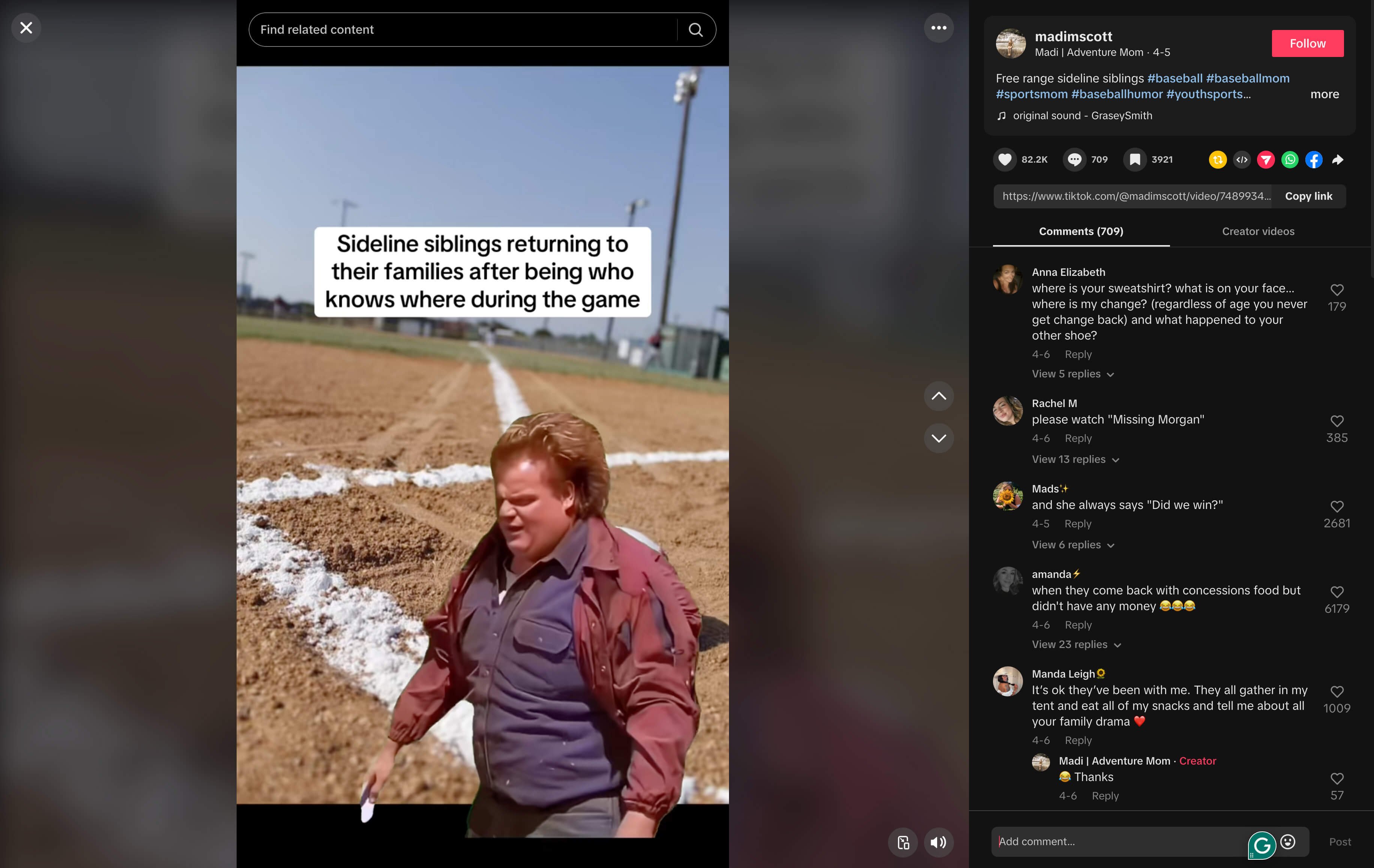Click the Copy link button

1308,196
